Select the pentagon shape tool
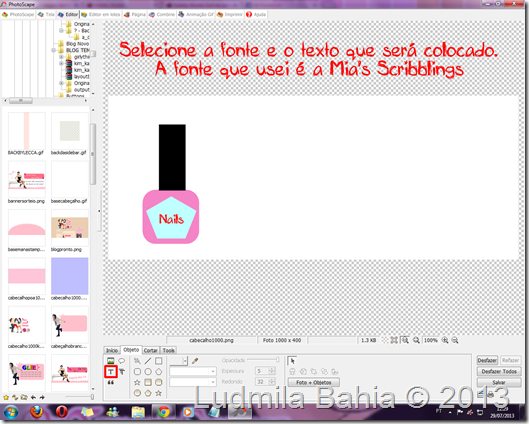Image resolution: width=529 pixels, height=424 pixels. [x=159, y=372]
